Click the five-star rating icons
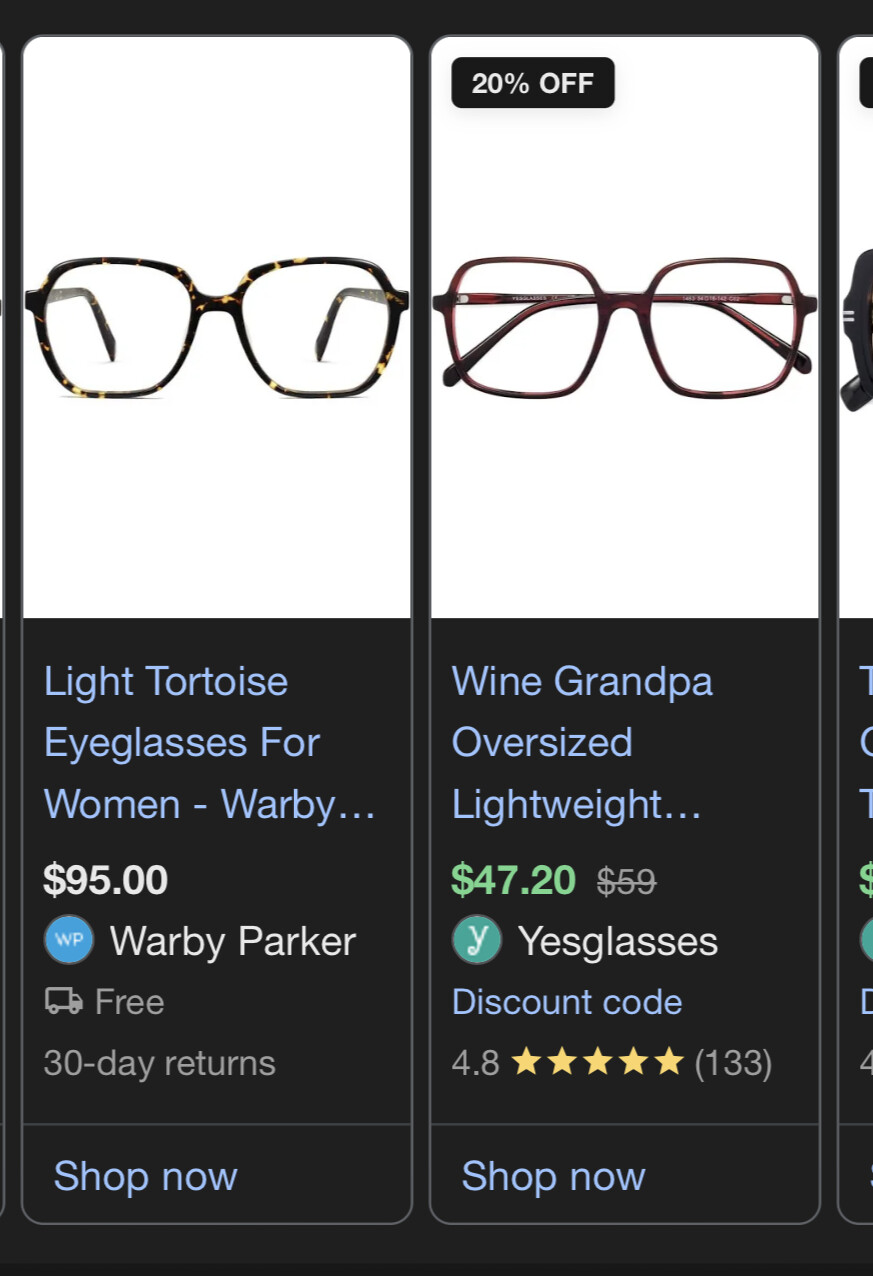The height and width of the screenshot is (1276, 873). click(597, 1062)
